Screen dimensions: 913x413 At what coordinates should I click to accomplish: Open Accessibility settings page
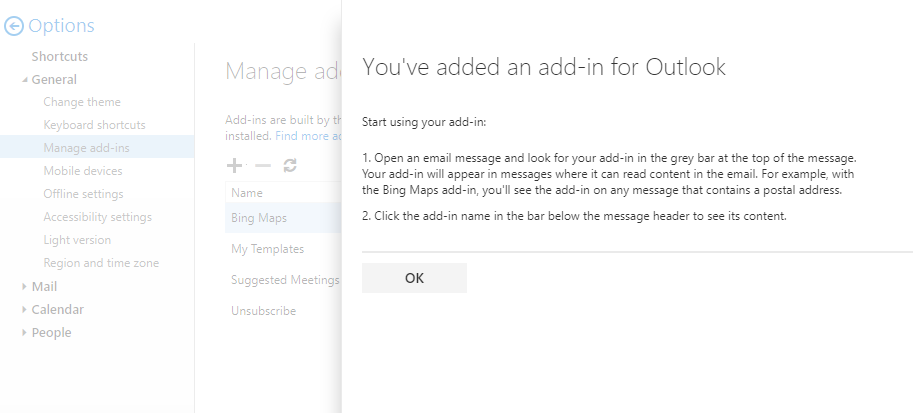(x=97, y=217)
